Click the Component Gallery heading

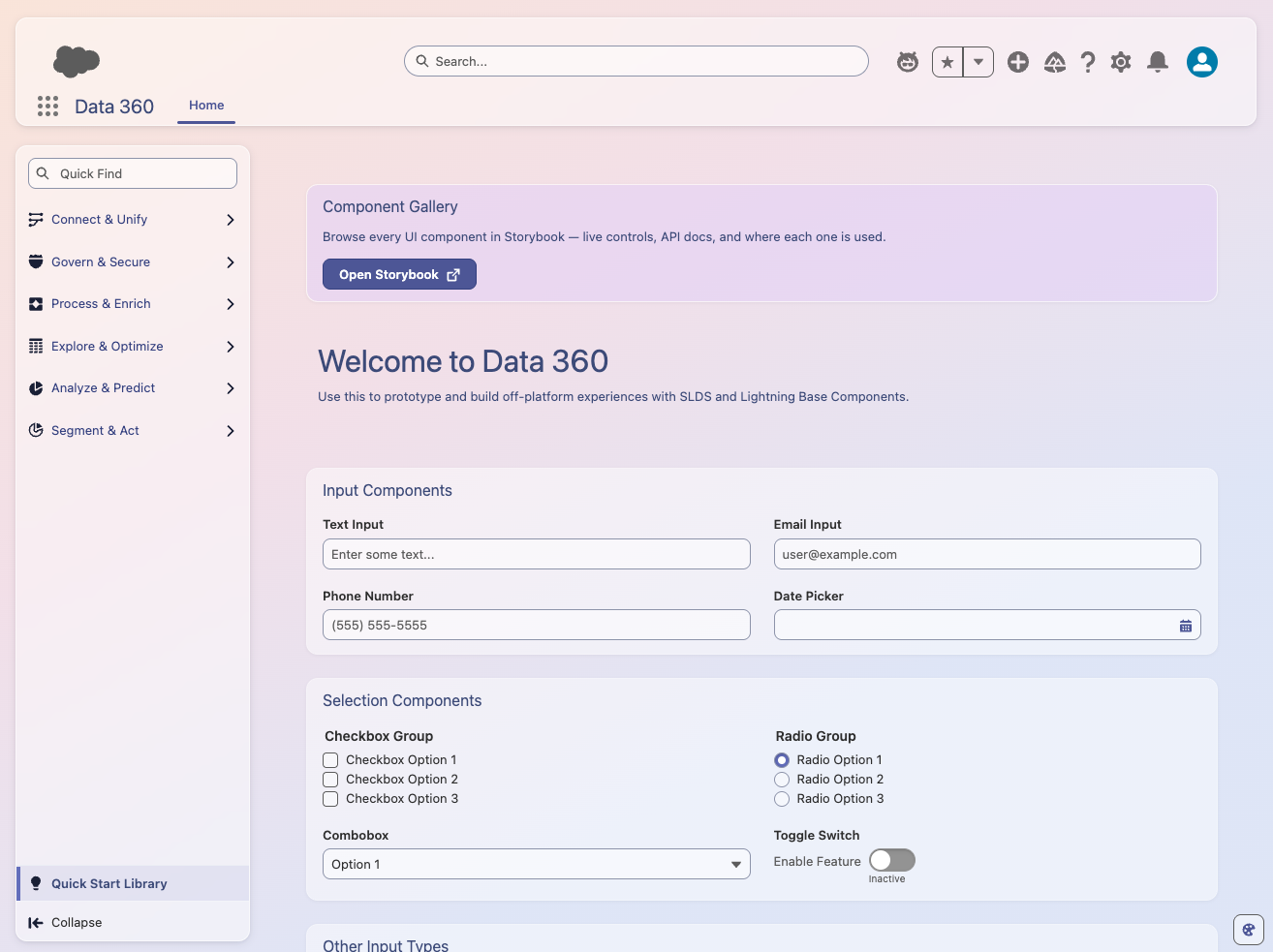coord(390,207)
